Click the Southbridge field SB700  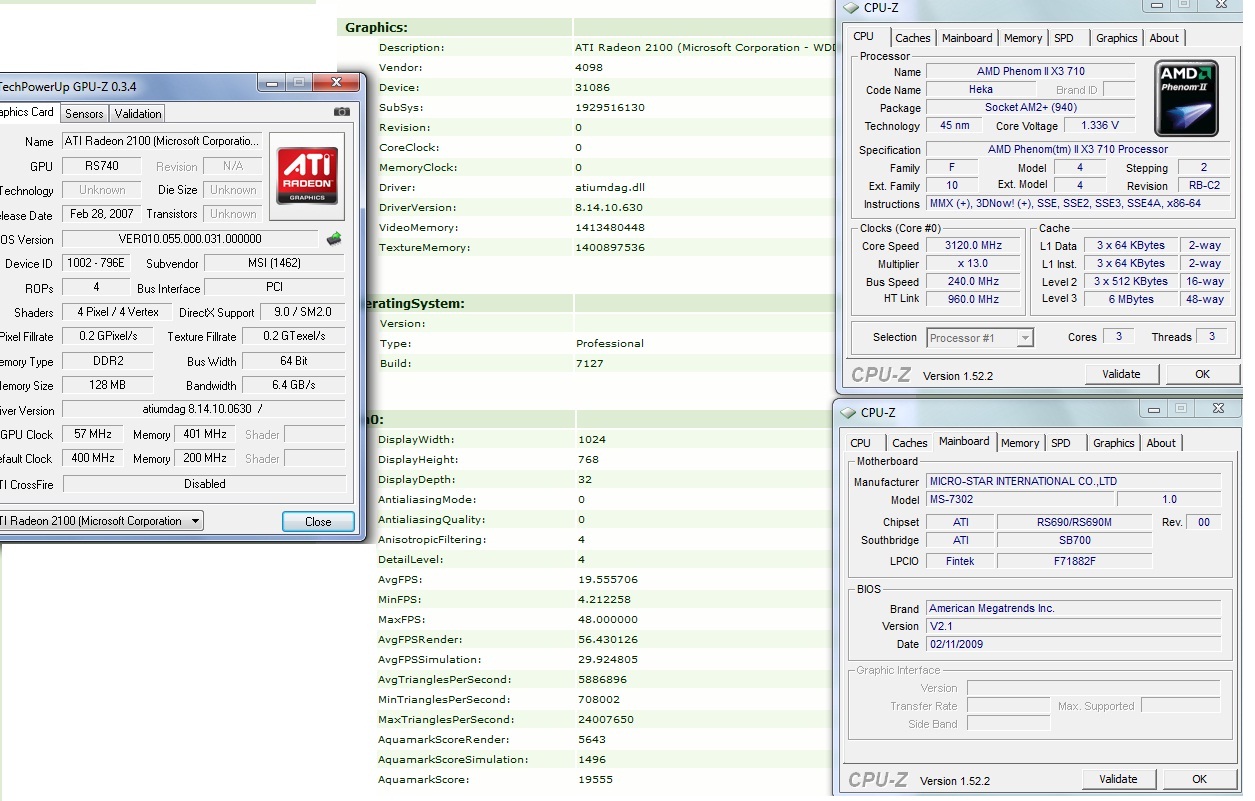(x=1074, y=541)
